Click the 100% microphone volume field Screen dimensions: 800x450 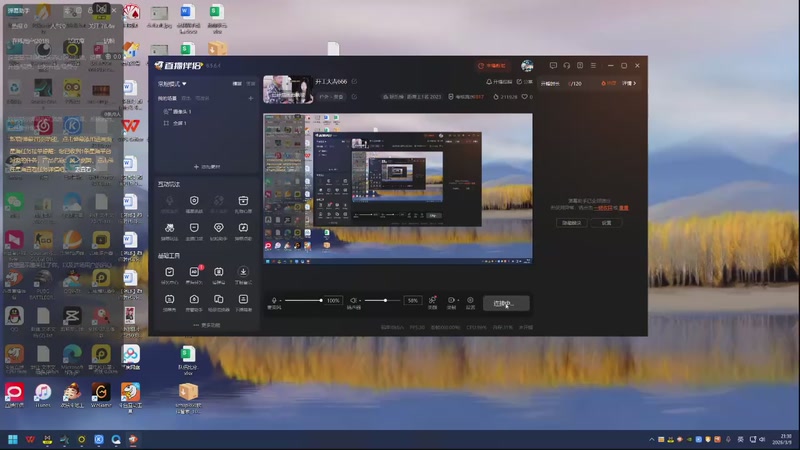(333, 301)
